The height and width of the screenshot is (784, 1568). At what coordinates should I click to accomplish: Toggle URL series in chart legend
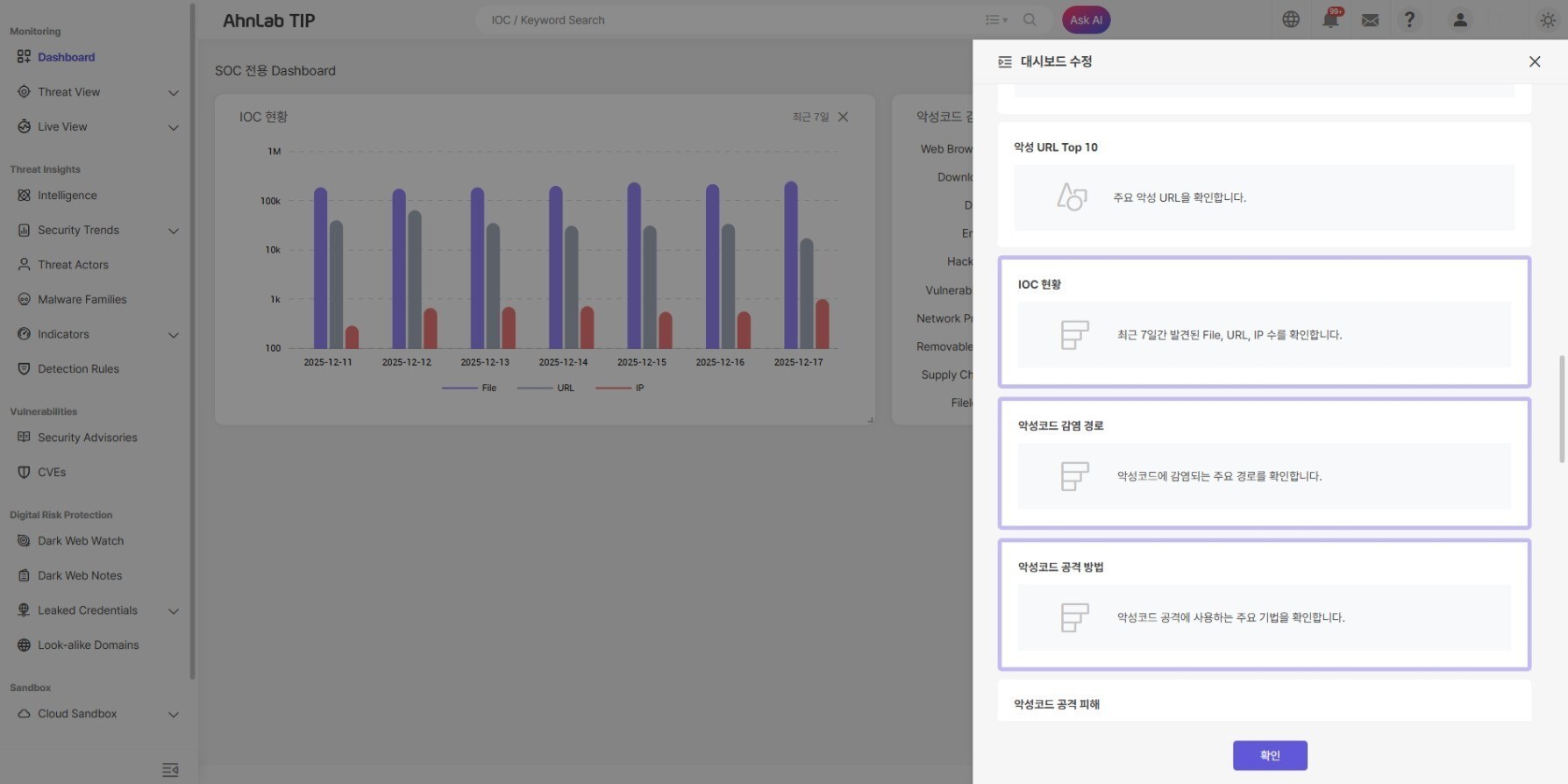[545, 388]
